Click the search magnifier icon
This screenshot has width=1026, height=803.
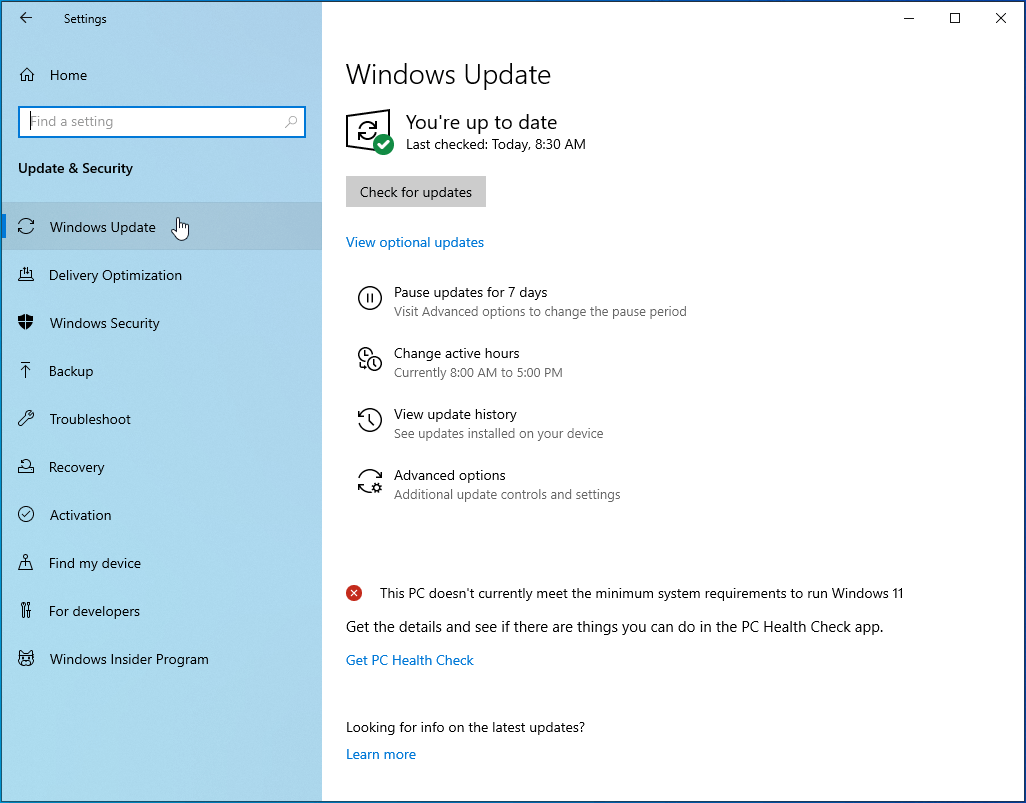(x=291, y=122)
